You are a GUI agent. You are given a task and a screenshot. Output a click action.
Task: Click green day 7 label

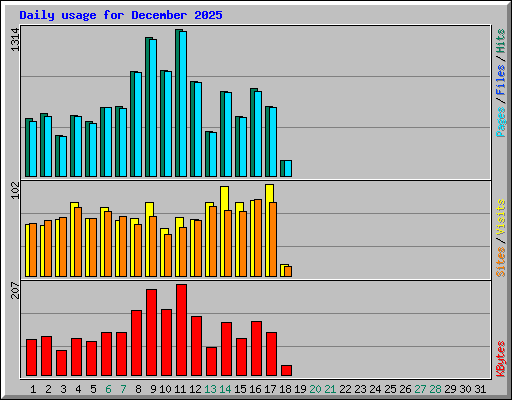tap(123, 389)
